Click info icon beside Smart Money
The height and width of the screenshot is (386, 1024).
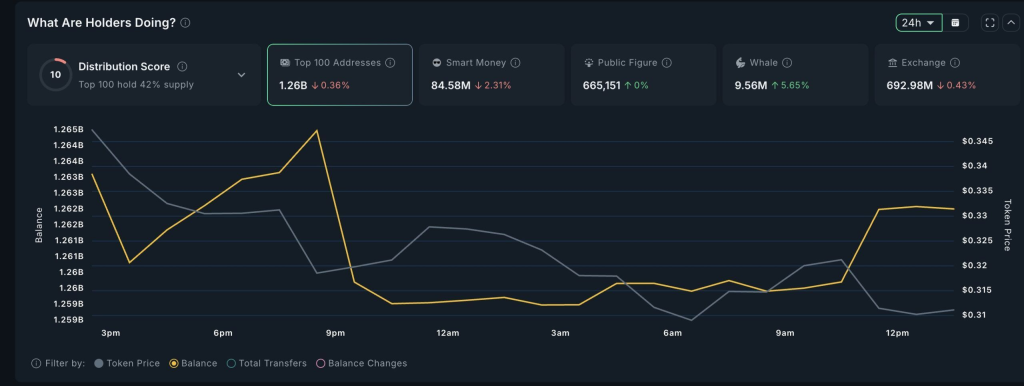(515, 63)
